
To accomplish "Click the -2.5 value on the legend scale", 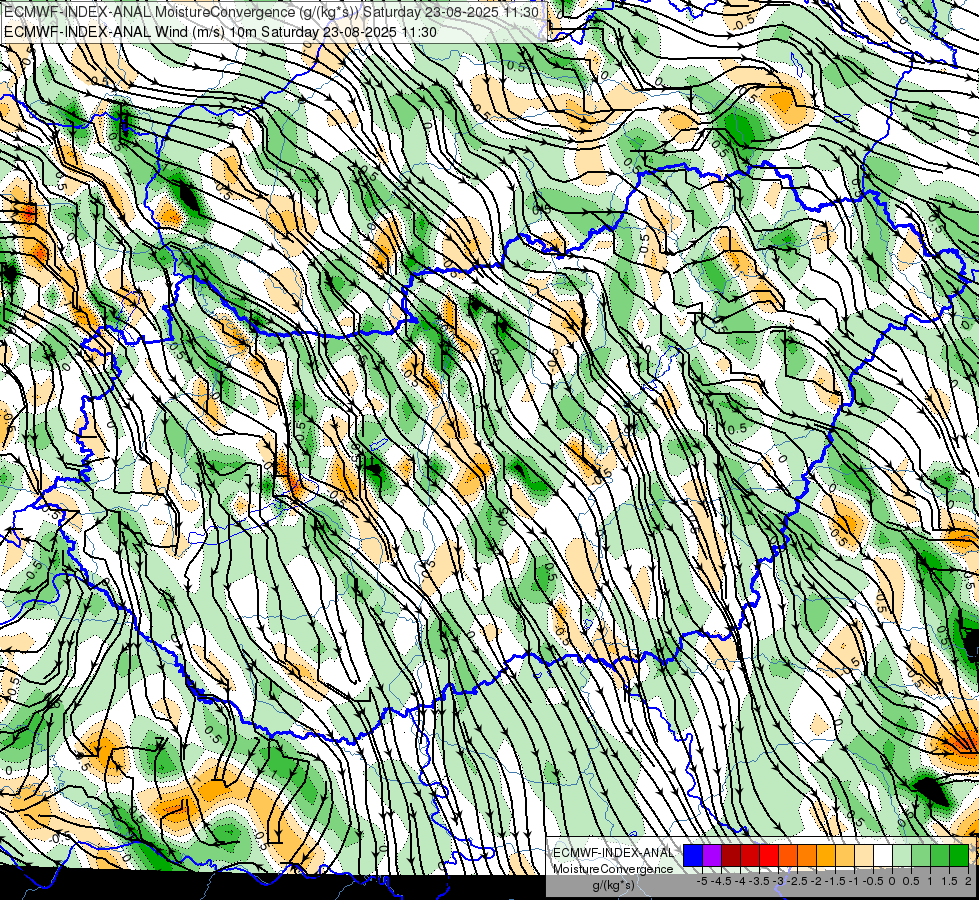I will click(x=797, y=881).
